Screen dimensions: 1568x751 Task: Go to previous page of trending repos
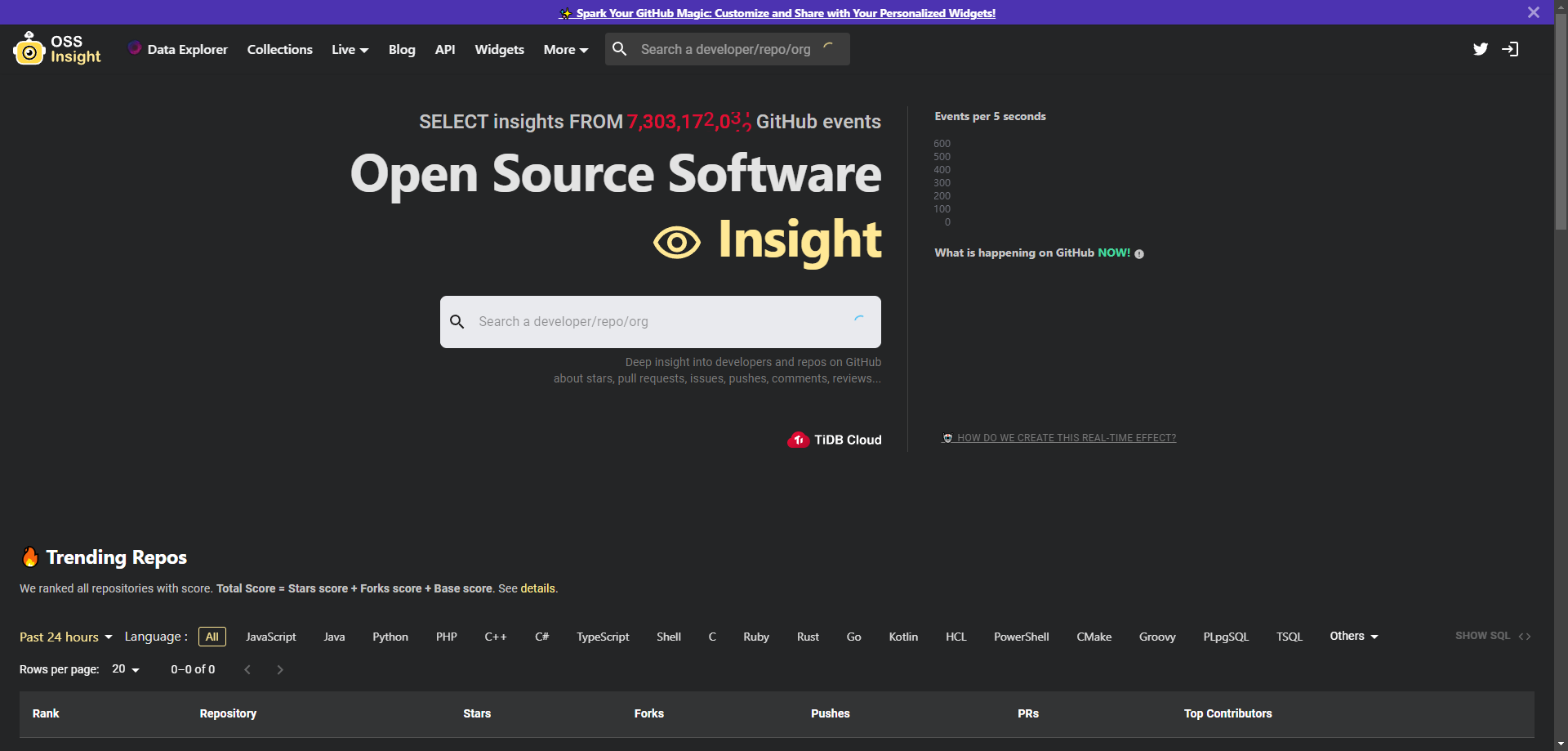[x=247, y=669]
